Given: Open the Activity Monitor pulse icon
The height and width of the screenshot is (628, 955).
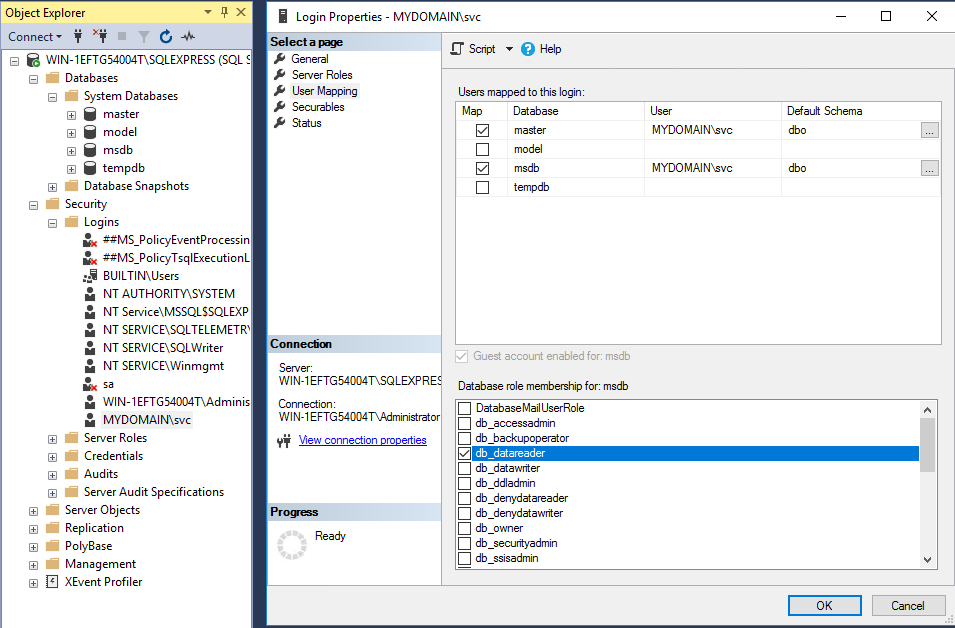Looking at the screenshot, I should click(x=188, y=37).
